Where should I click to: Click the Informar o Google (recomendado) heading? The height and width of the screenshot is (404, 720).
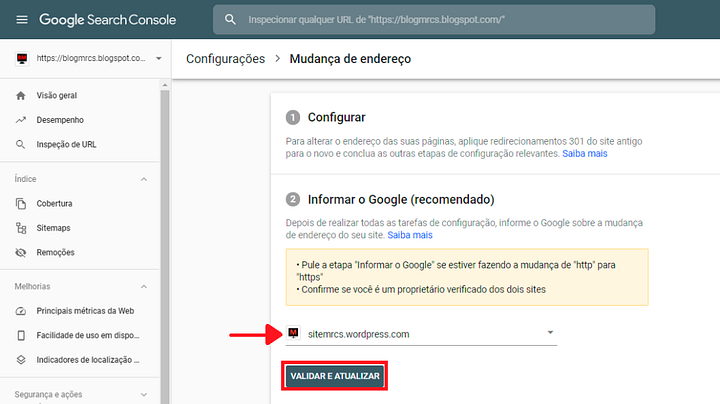click(x=401, y=200)
